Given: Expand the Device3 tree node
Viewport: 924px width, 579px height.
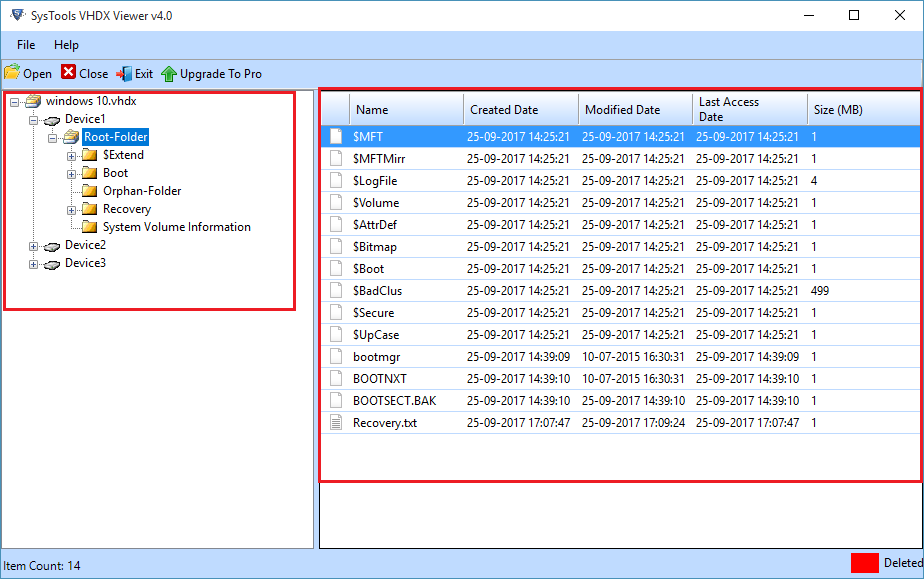Looking at the screenshot, I should 34,264.
